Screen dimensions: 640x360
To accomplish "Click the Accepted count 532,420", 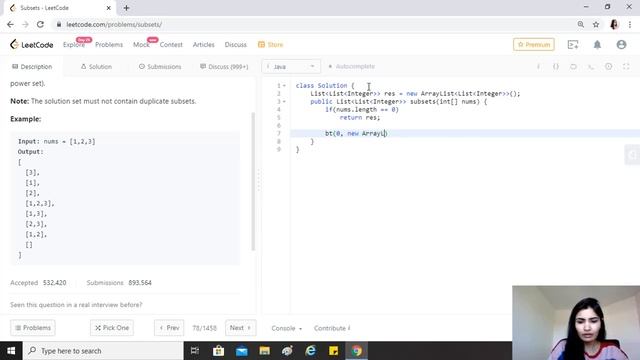I will 55,282.
